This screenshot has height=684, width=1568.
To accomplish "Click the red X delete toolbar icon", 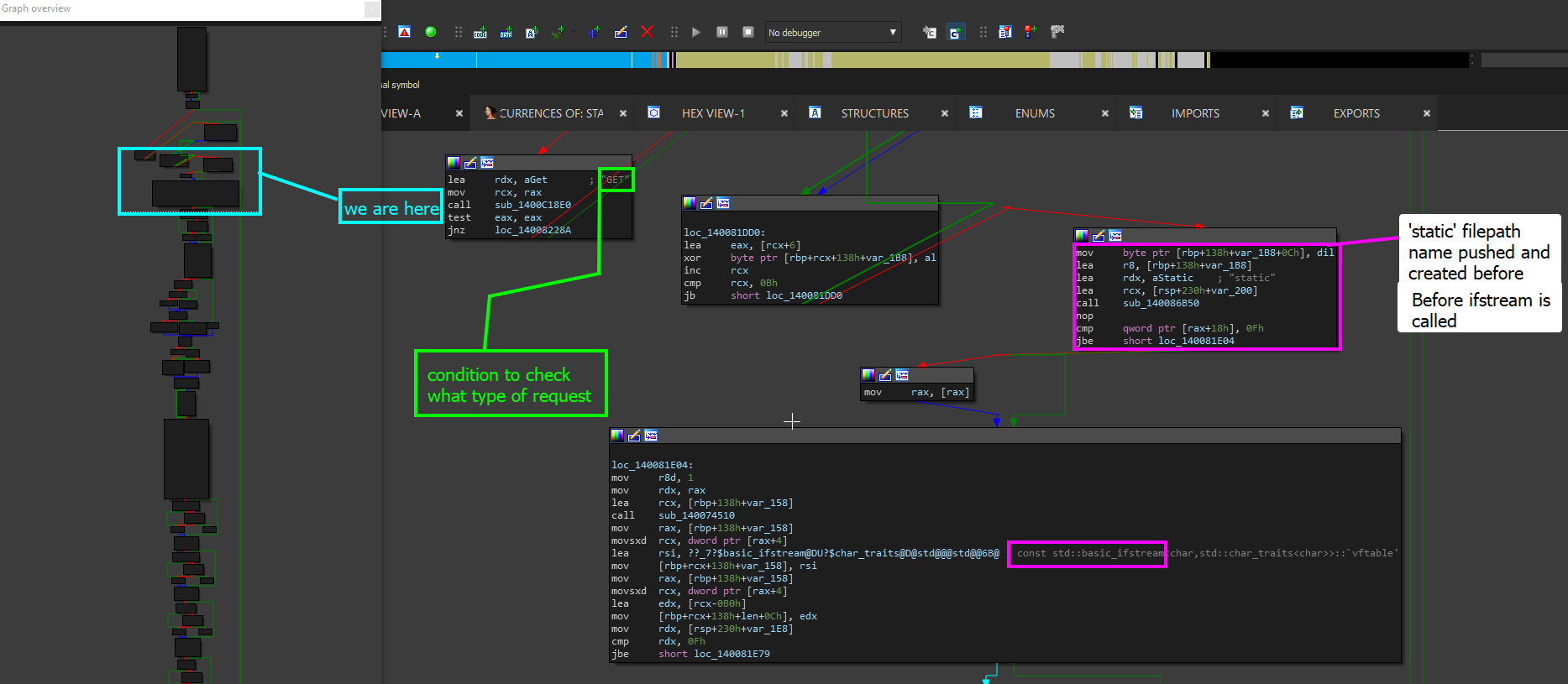I will 647,32.
